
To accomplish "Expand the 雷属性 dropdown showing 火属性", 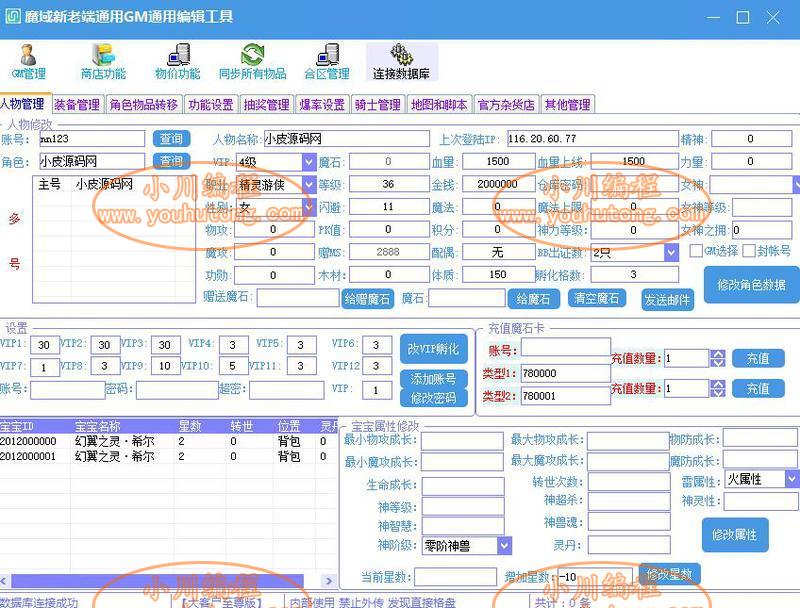I will [791, 479].
